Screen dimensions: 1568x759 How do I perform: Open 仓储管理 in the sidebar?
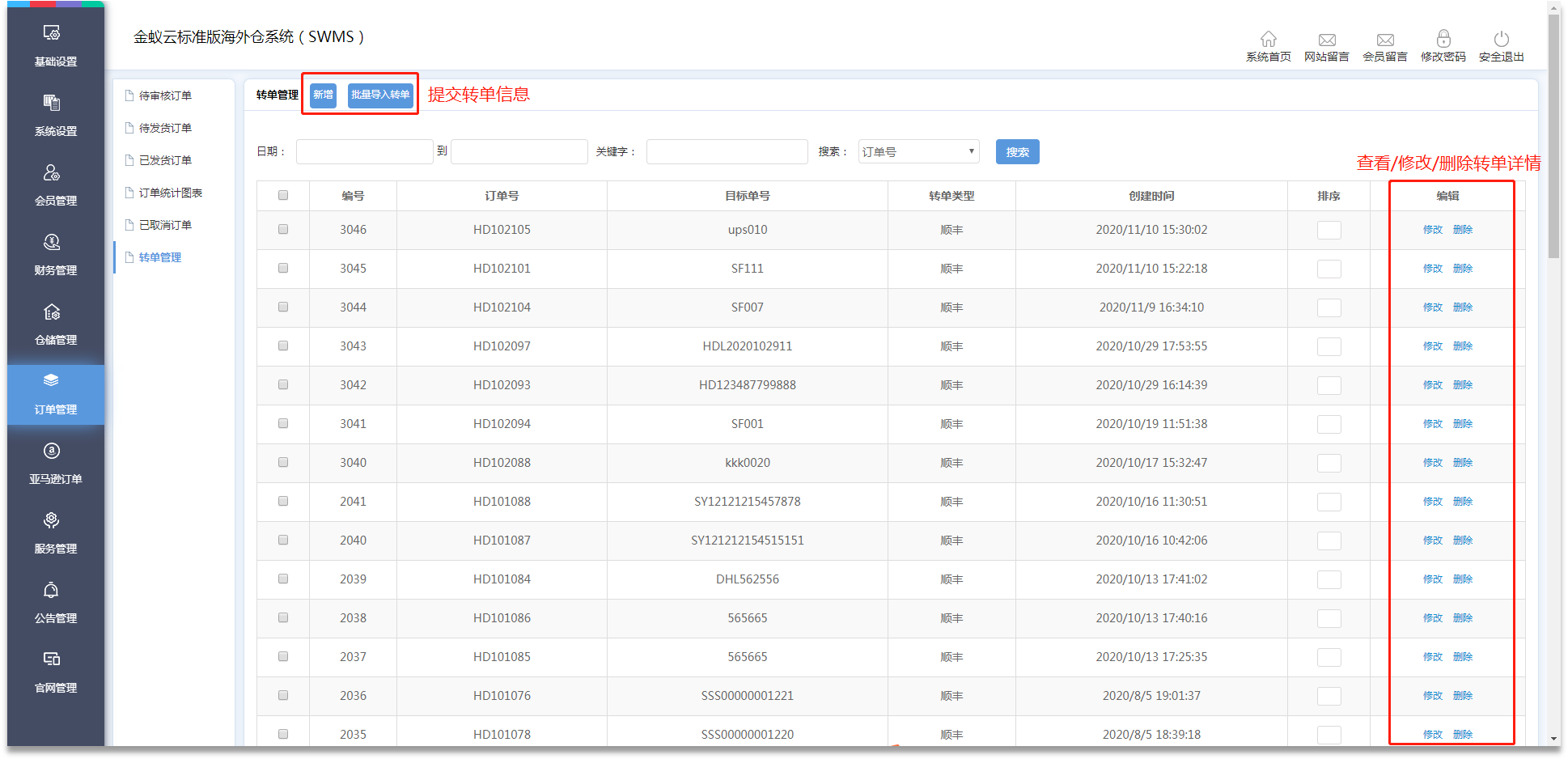pos(55,324)
